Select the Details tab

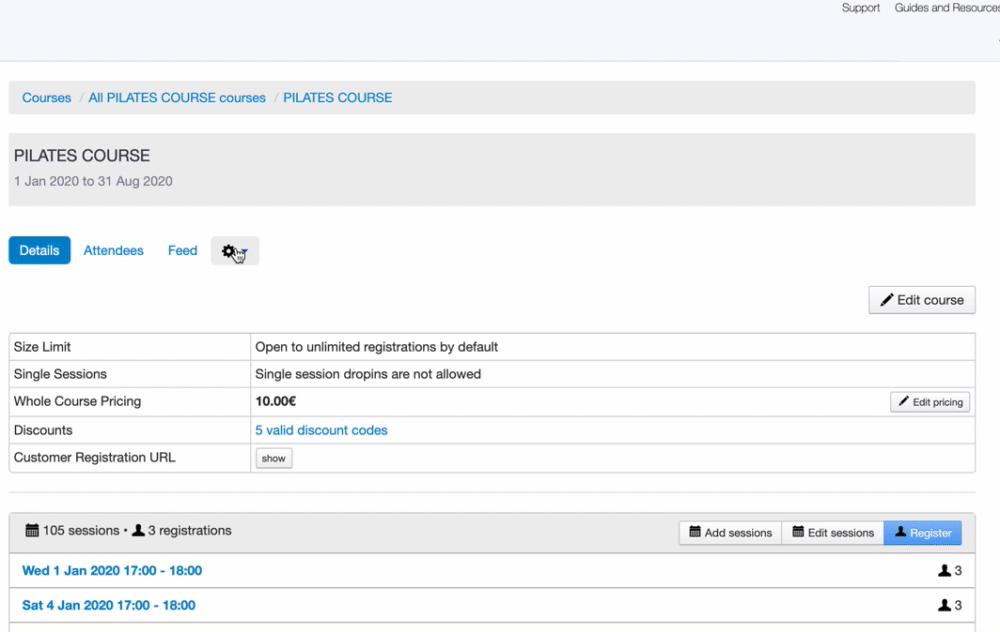coord(40,251)
